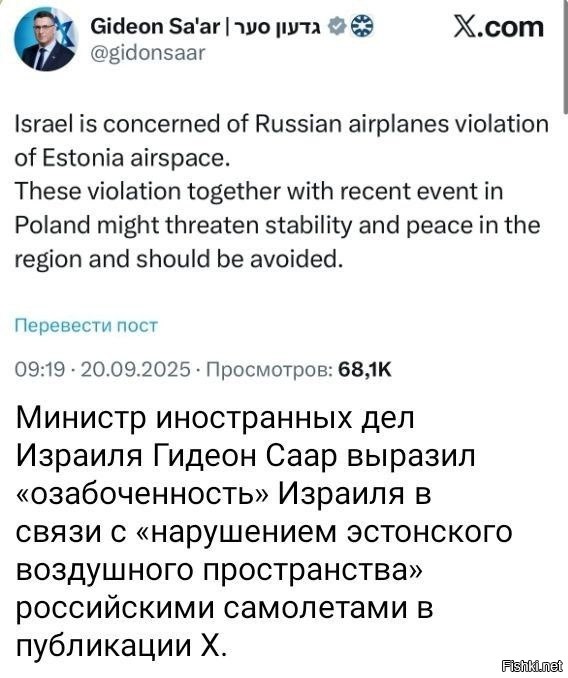
Task: Click the last tweet line 'region and should'
Action: point(179,259)
